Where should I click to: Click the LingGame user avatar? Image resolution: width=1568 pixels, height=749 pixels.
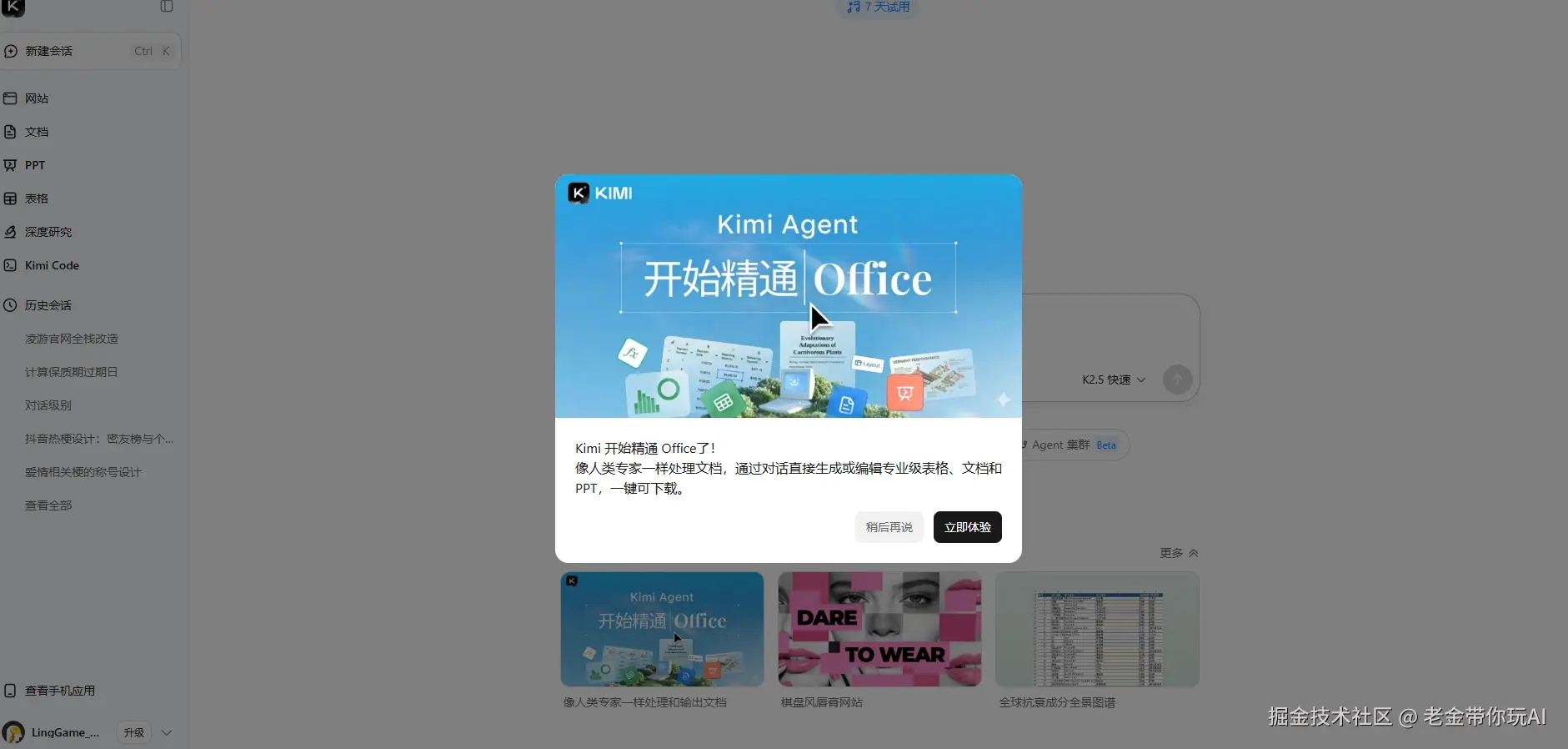(13, 732)
